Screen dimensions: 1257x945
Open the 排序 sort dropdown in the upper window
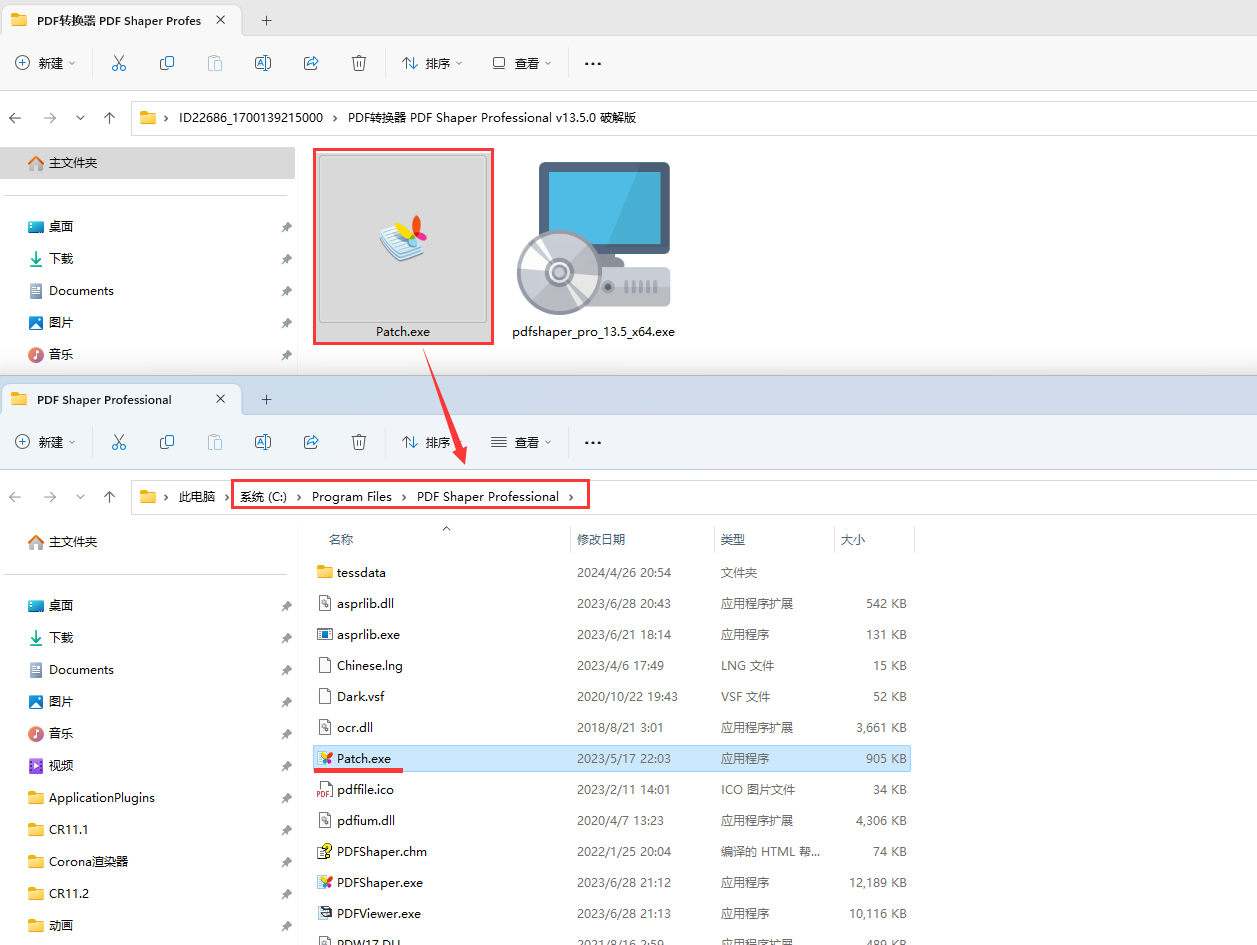tap(432, 63)
